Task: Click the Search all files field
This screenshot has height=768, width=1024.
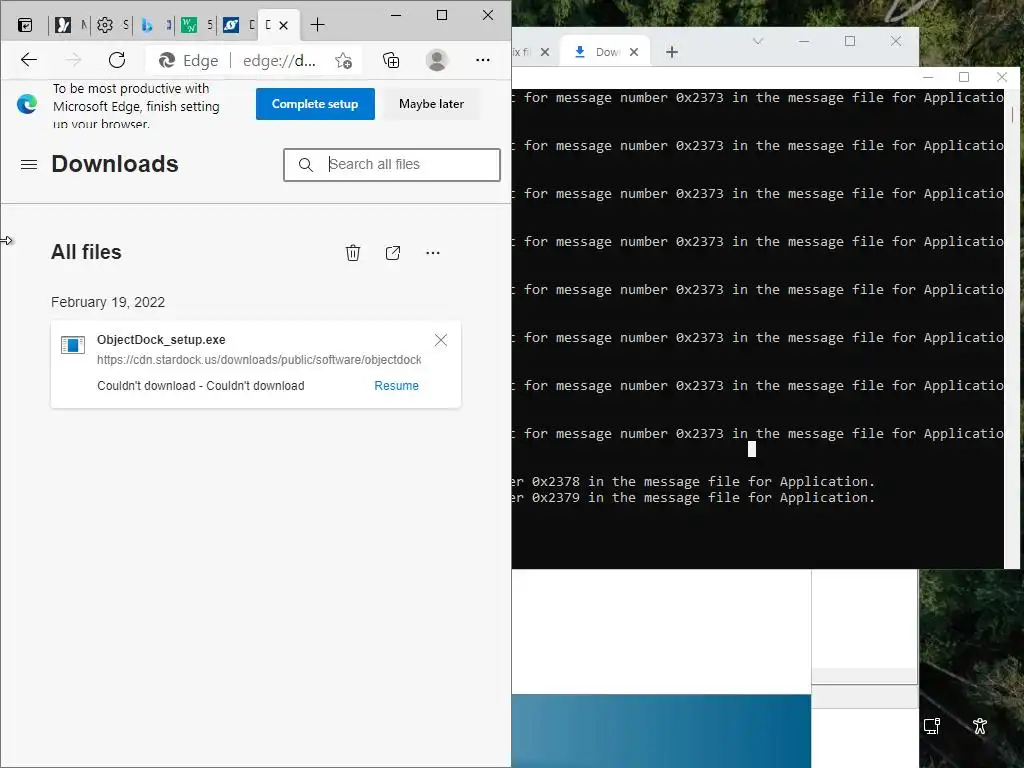Action: click(x=392, y=165)
